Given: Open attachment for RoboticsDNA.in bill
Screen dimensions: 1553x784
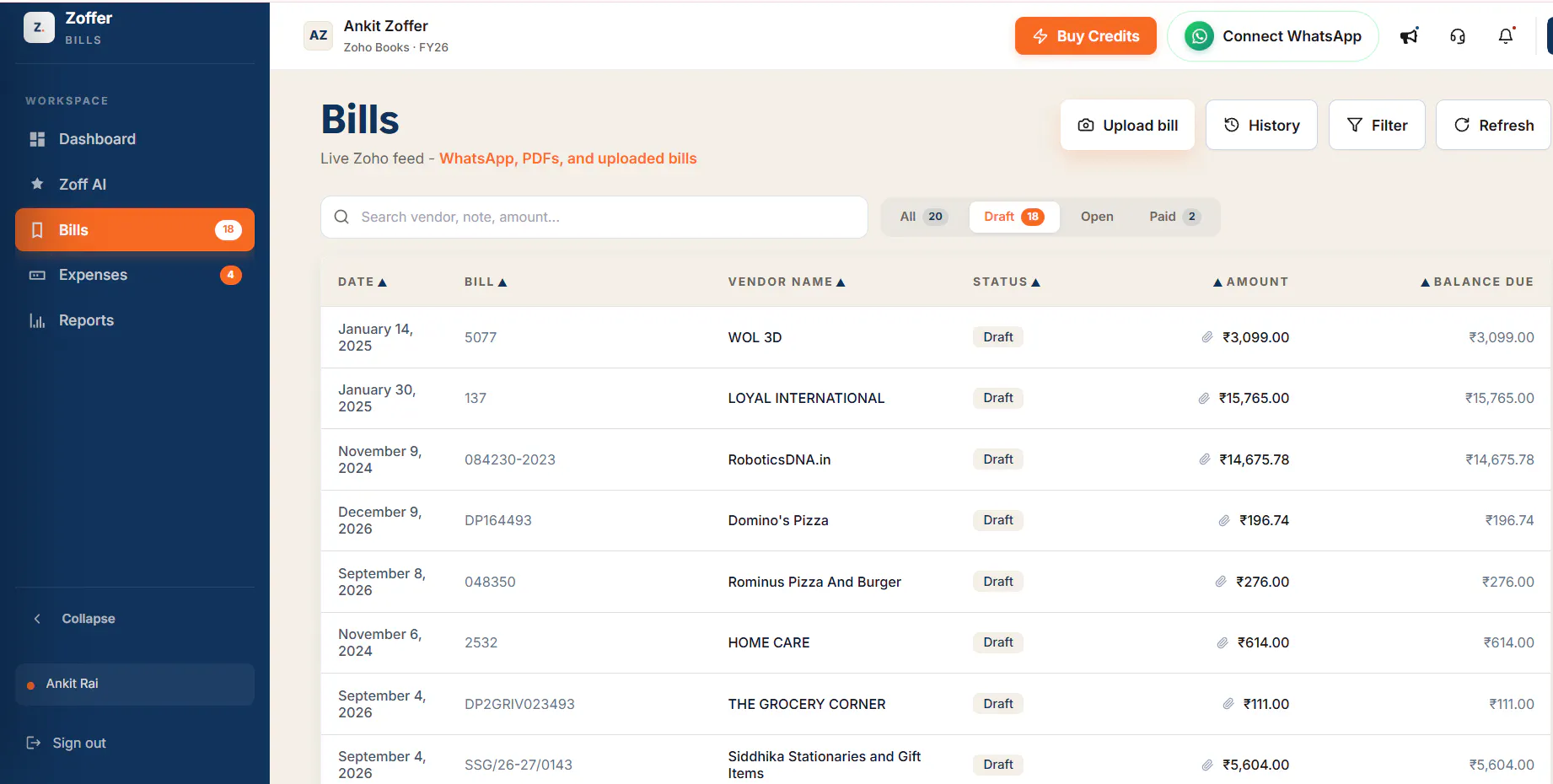Looking at the screenshot, I should 1205,459.
